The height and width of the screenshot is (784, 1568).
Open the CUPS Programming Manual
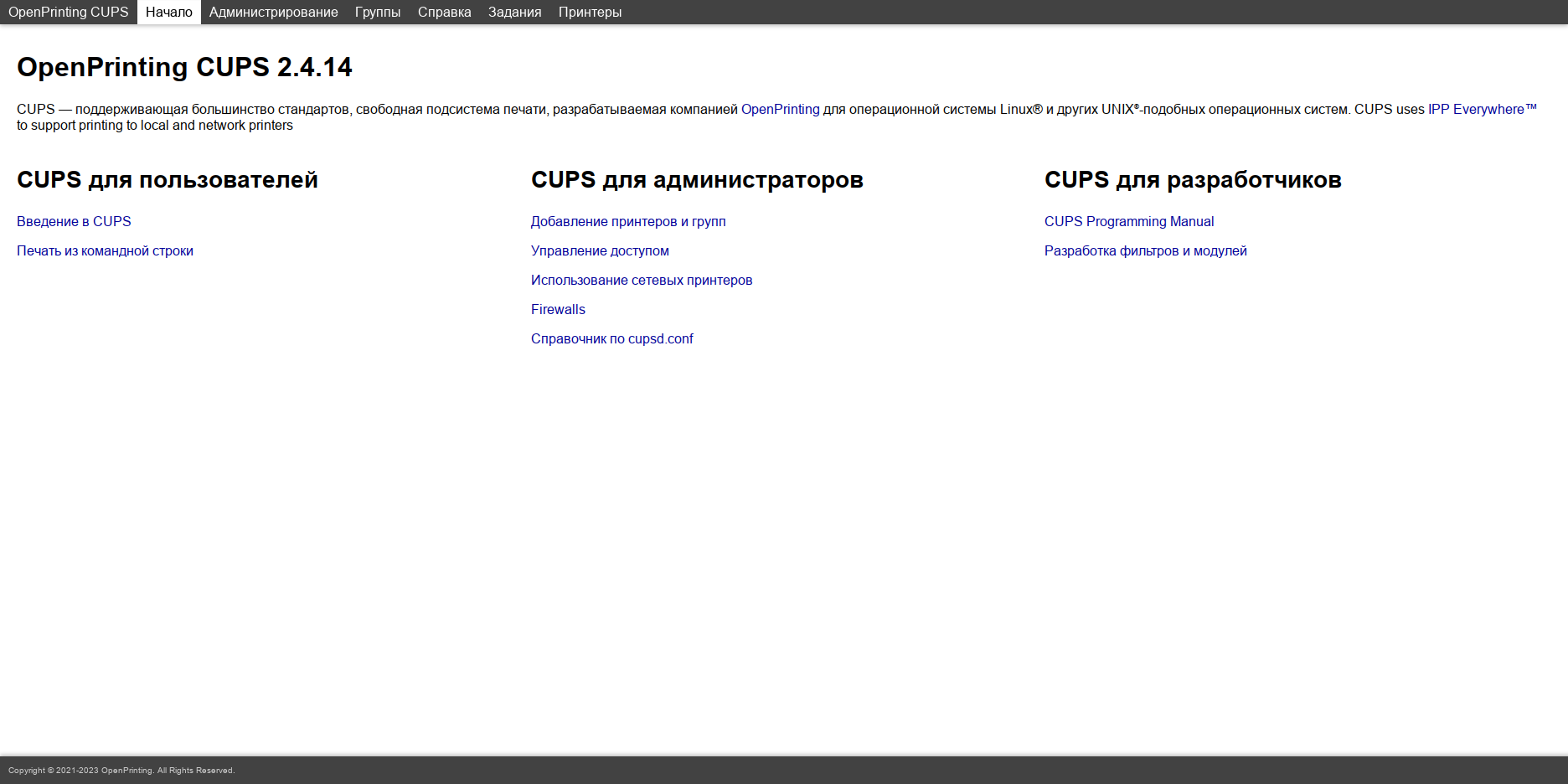pos(1128,221)
